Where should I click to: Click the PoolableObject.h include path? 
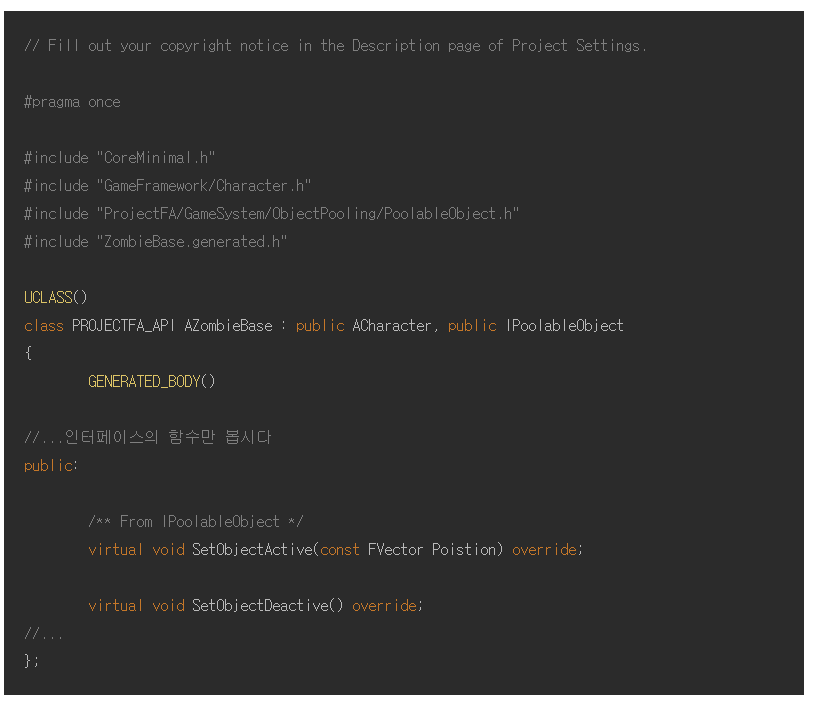click(308, 214)
